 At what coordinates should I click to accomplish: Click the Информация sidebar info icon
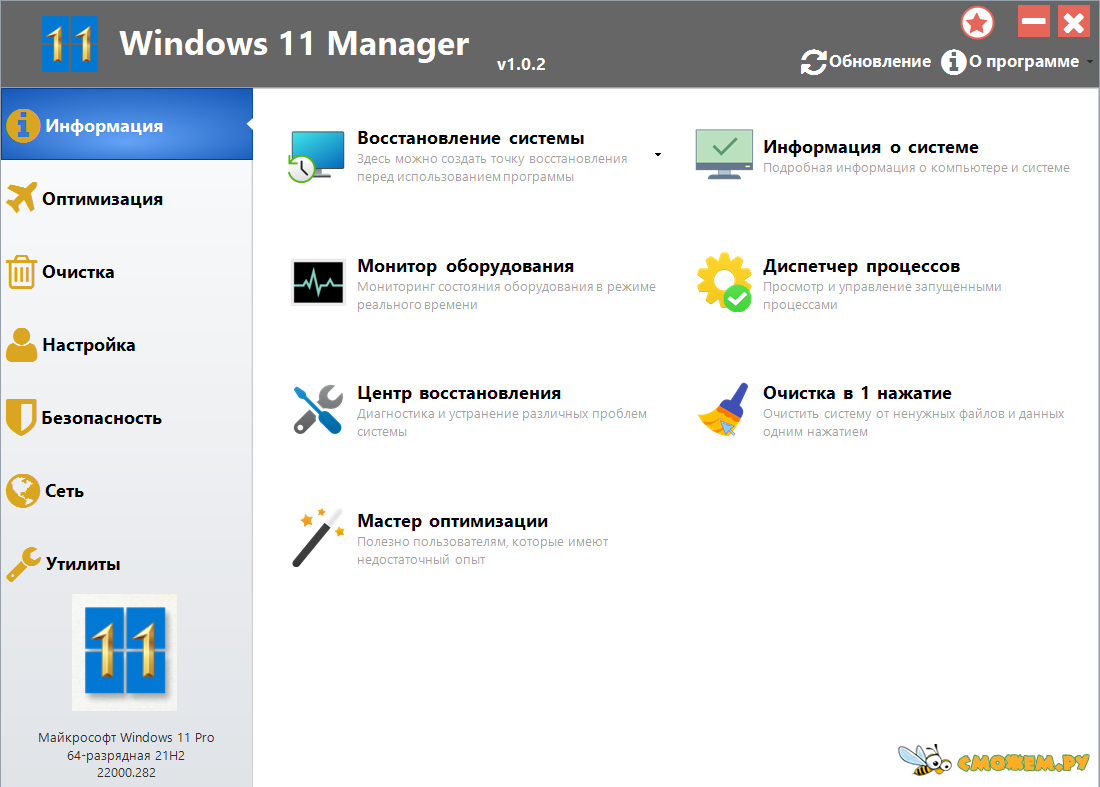tap(23, 126)
